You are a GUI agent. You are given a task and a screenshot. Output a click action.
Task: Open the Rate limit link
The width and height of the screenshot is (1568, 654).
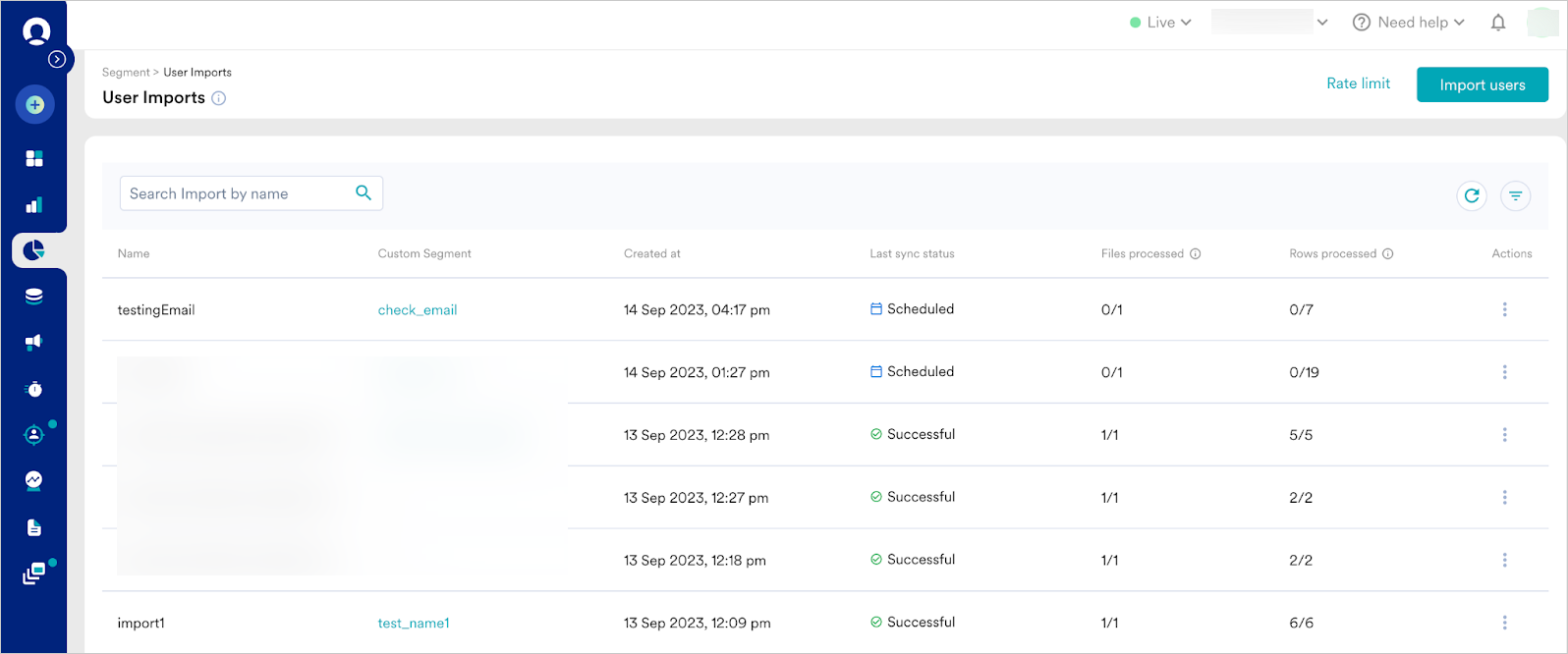1358,83
